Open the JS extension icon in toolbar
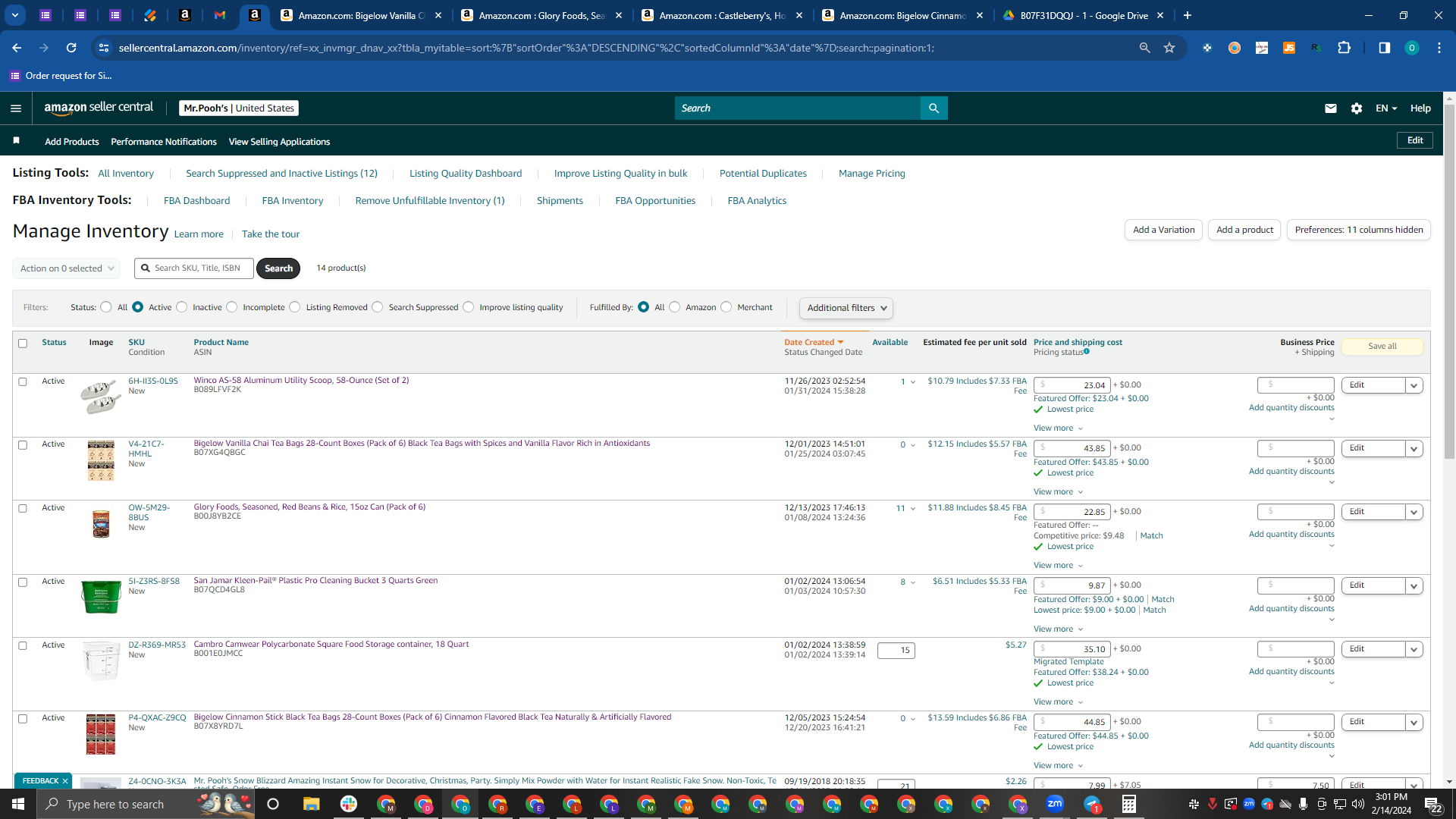 pos(1288,48)
